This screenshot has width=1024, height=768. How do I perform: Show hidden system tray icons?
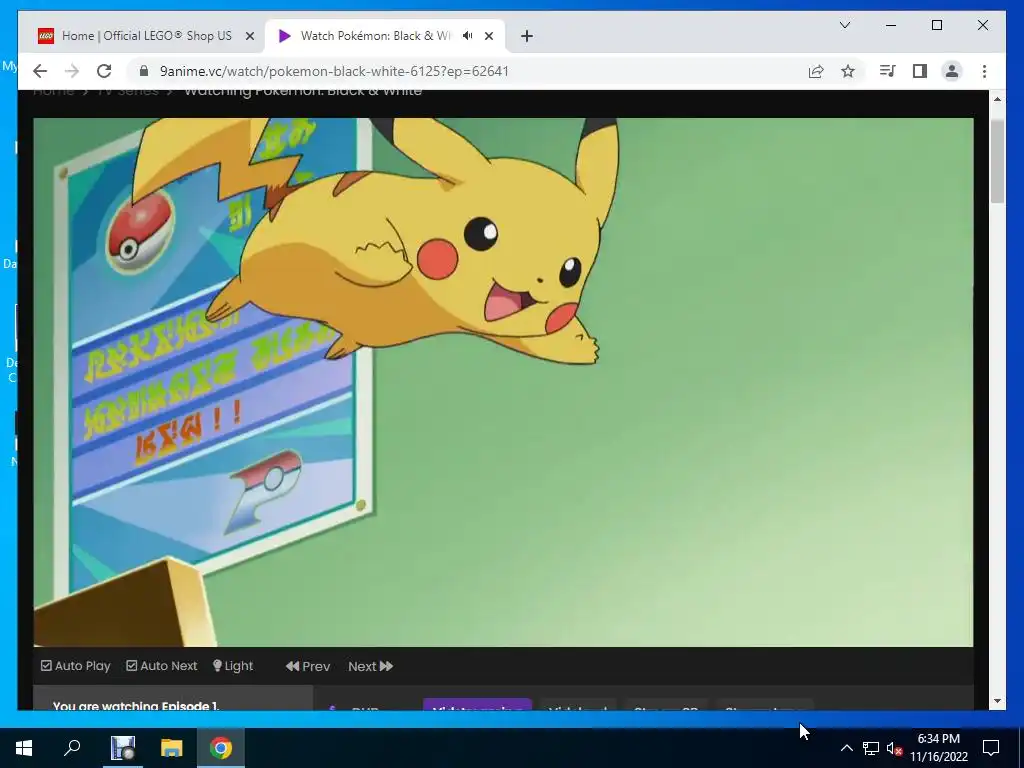846,748
